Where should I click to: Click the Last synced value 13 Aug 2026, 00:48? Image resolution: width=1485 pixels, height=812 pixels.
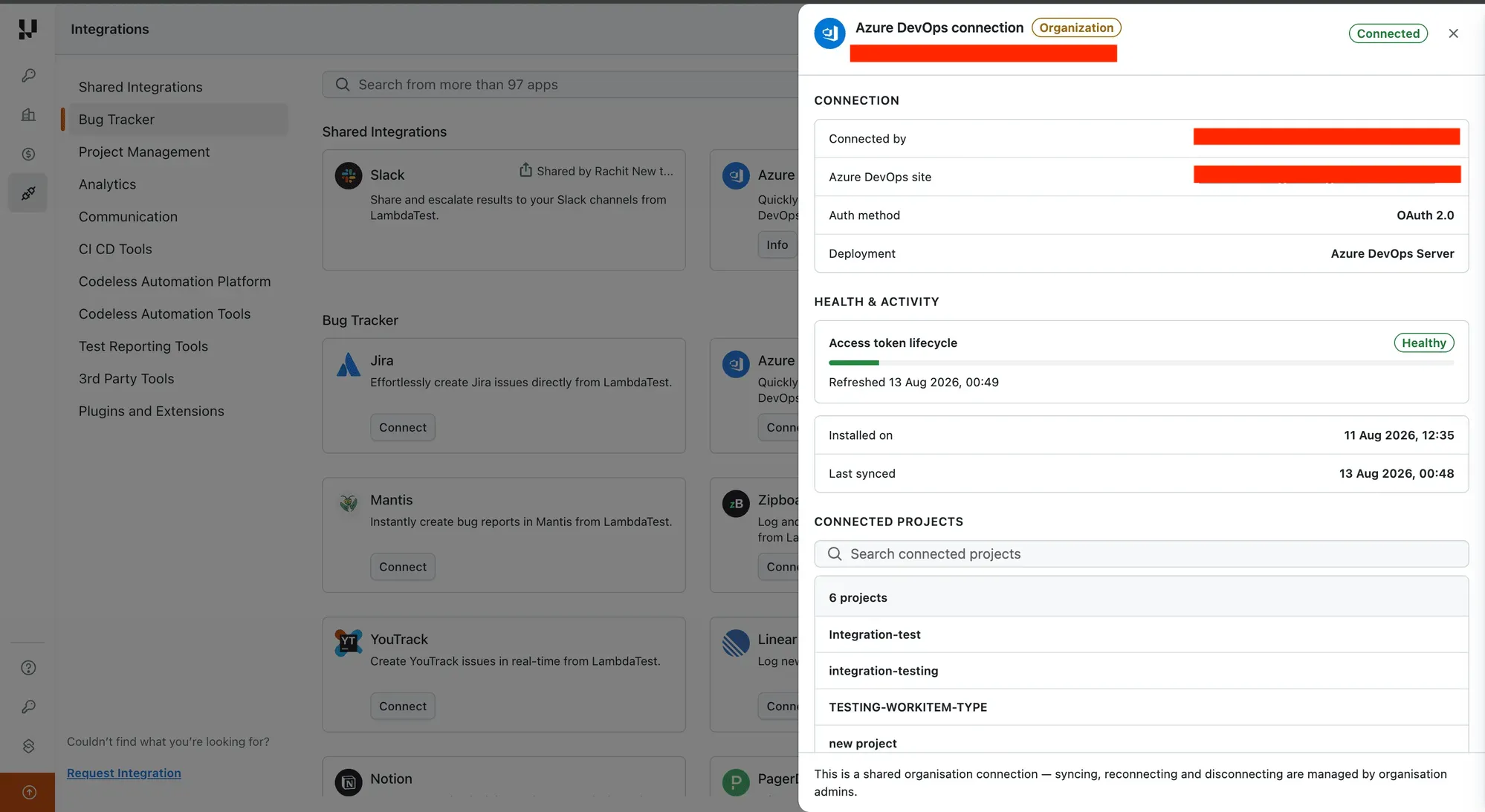1397,473
